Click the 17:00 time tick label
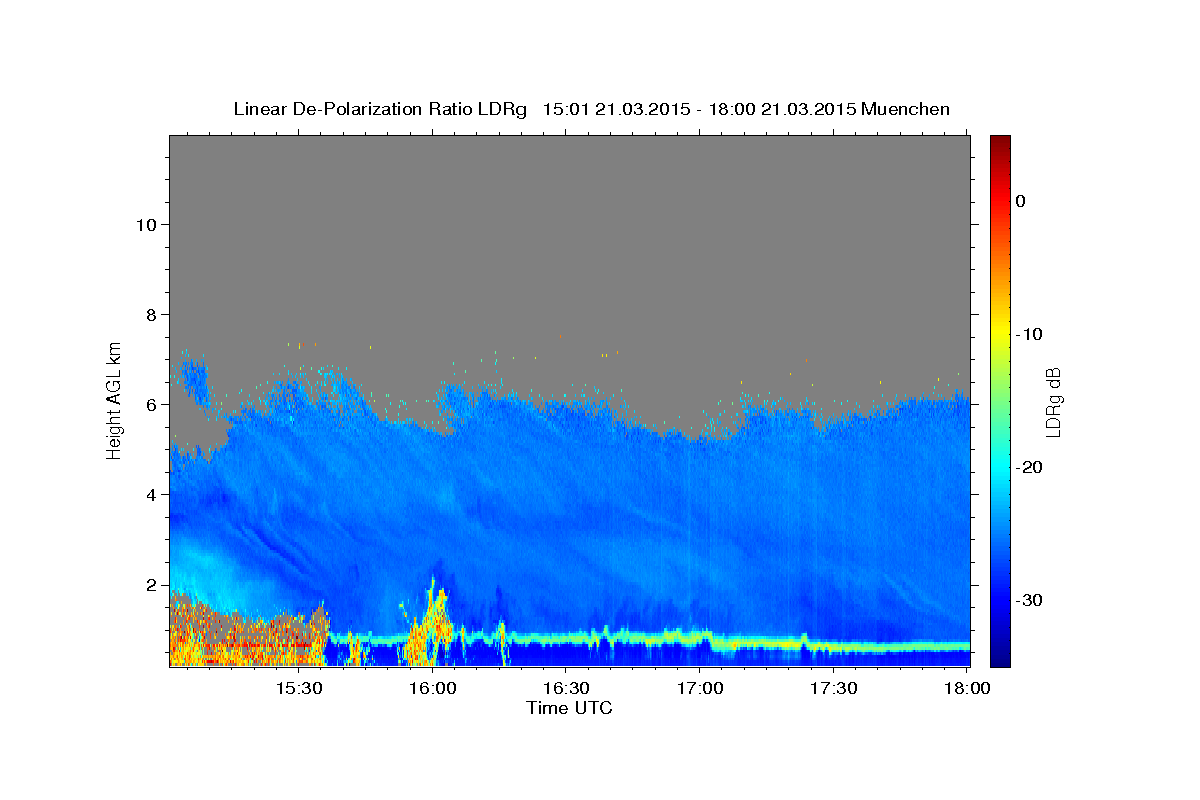1200x800 pixels. [701, 689]
